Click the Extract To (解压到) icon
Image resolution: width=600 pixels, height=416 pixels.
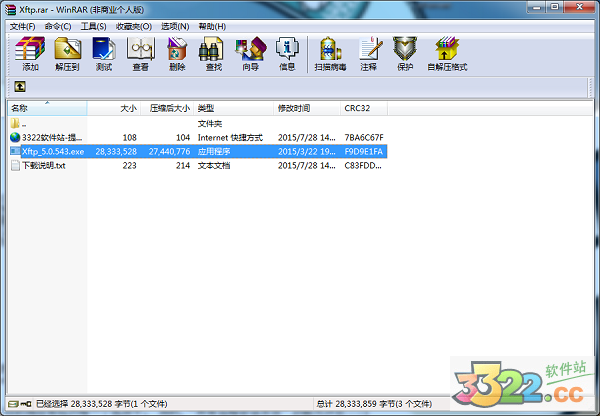67,54
